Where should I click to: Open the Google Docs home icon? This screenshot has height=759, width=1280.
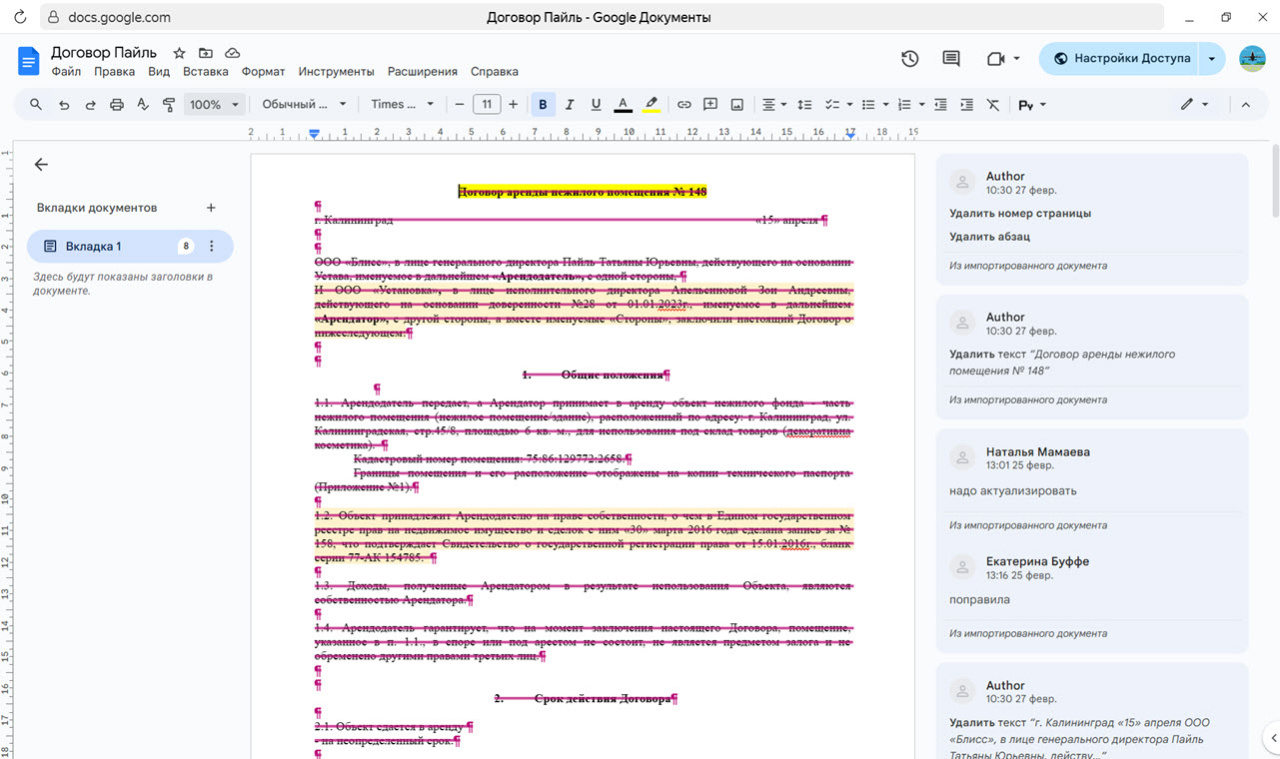(x=29, y=61)
